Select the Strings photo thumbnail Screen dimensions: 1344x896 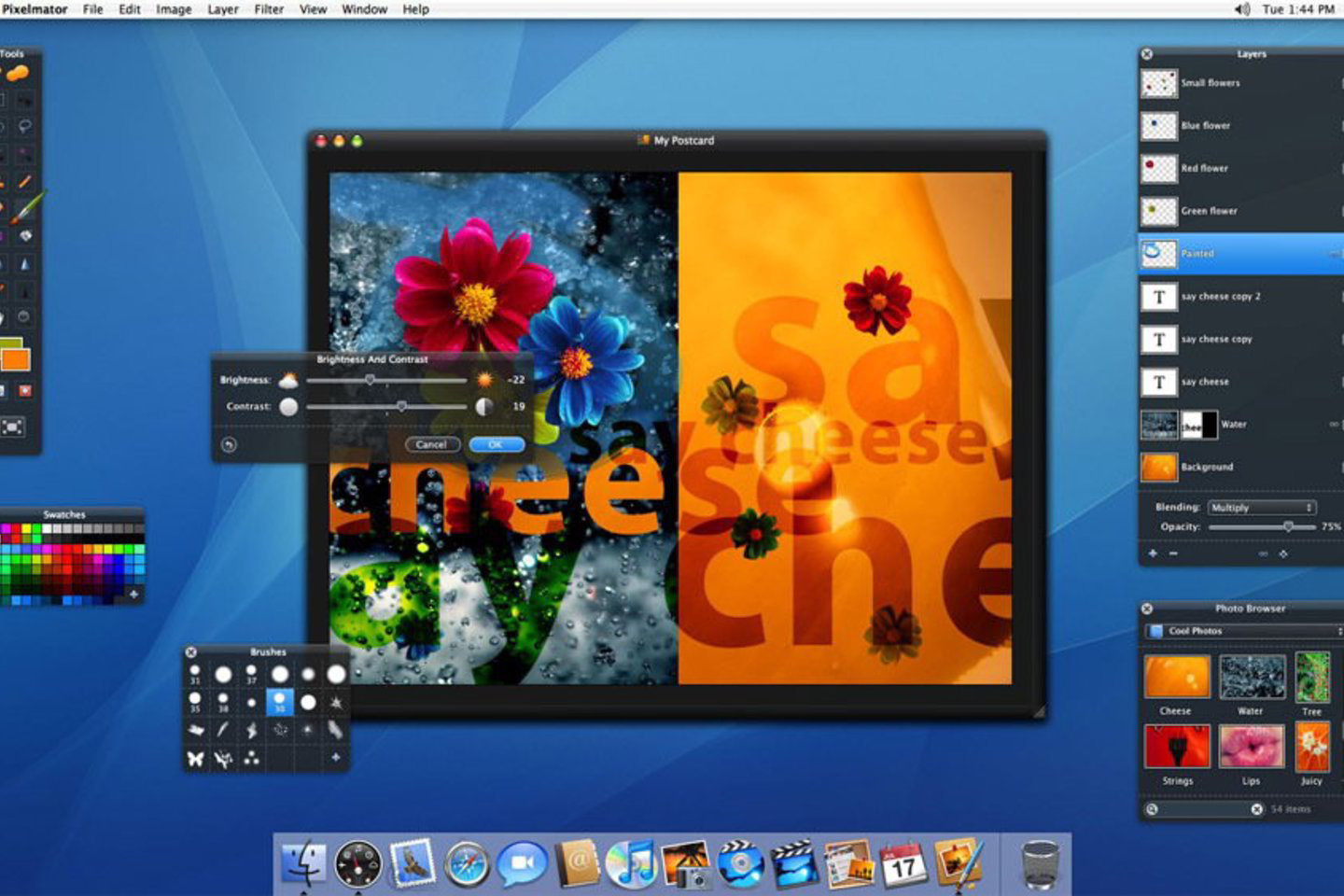click(x=1177, y=747)
